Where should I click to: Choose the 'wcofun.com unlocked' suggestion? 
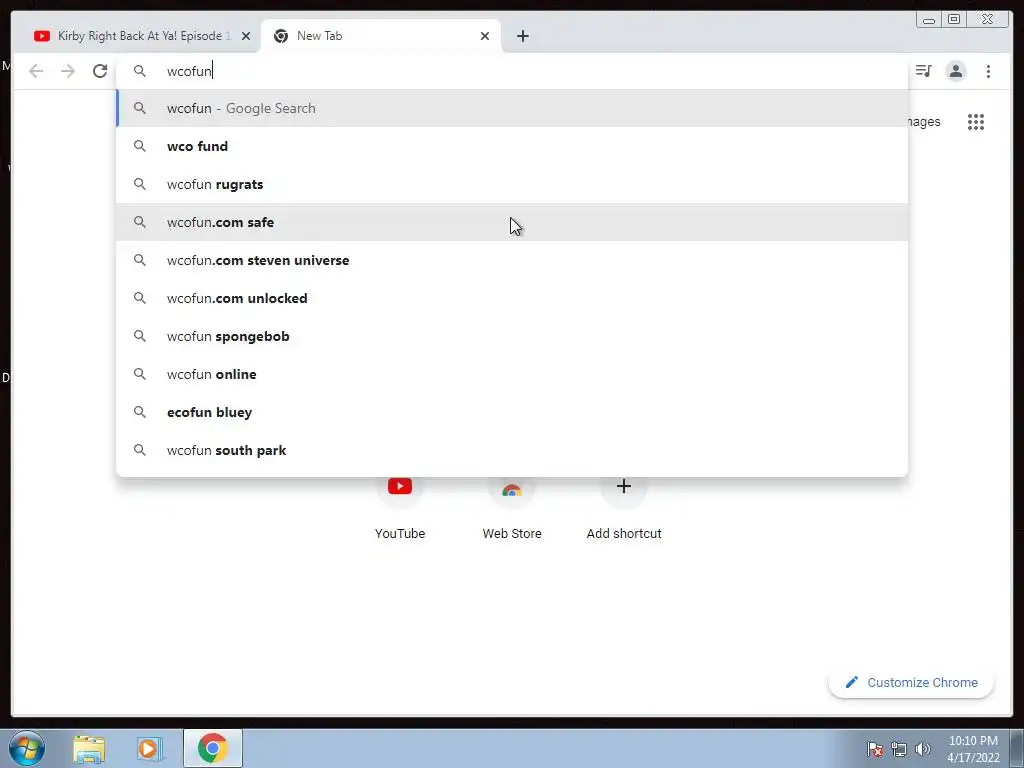(x=512, y=298)
